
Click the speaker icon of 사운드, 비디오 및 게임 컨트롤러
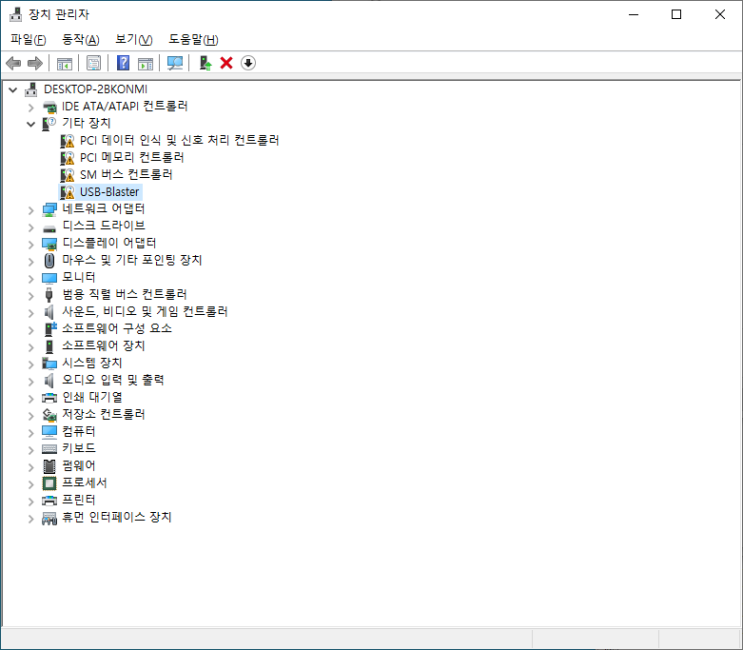(49, 312)
